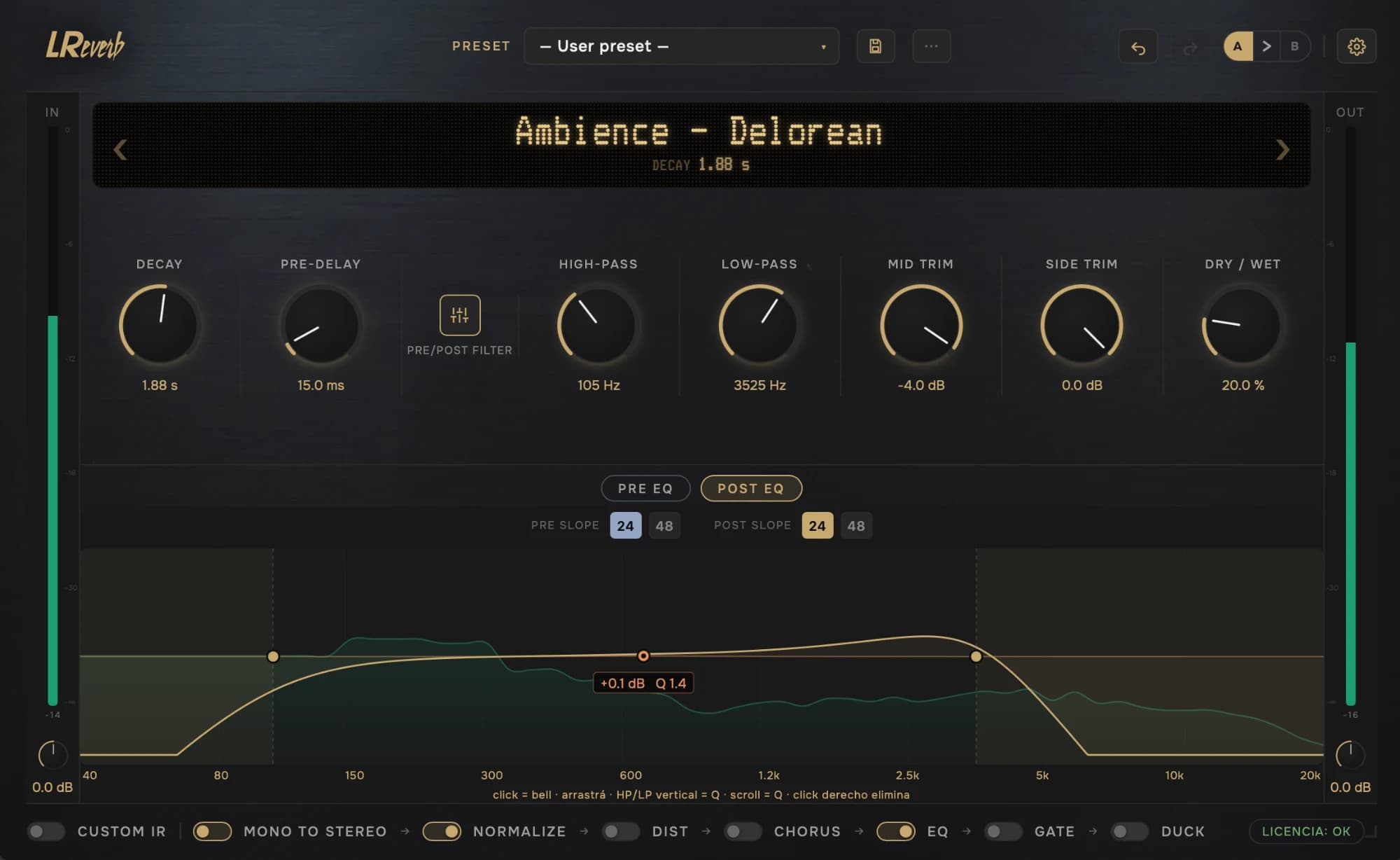Enable the Gate switch
The image size is (1400, 860).
(x=1003, y=831)
